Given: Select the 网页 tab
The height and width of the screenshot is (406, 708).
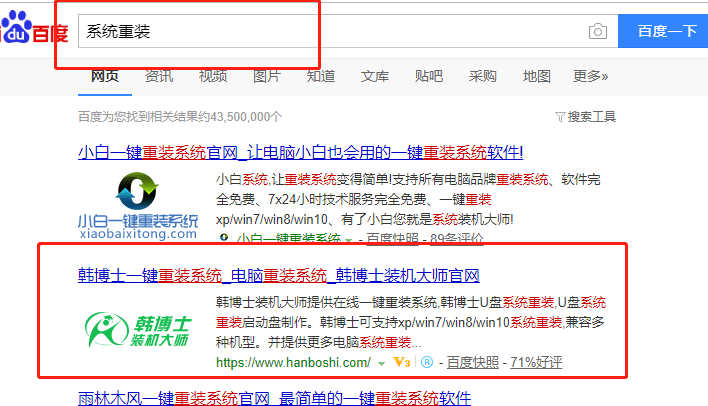Looking at the screenshot, I should tap(105, 76).
